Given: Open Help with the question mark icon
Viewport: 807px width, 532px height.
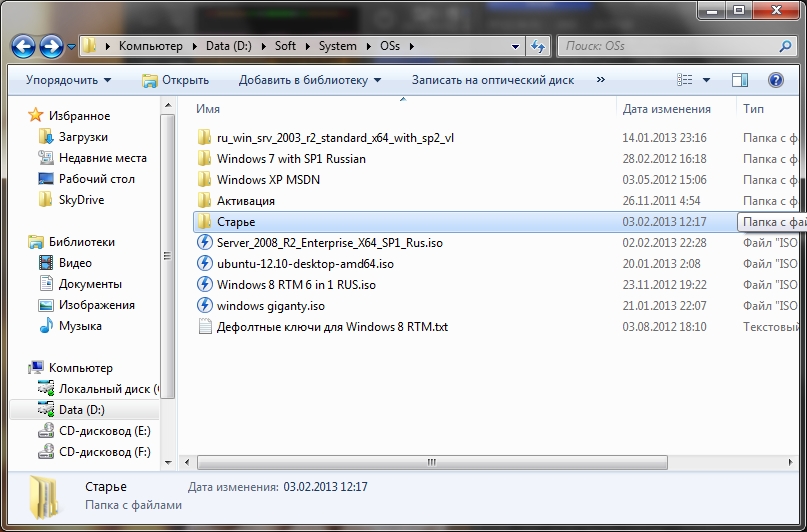Looking at the screenshot, I should coord(776,80).
